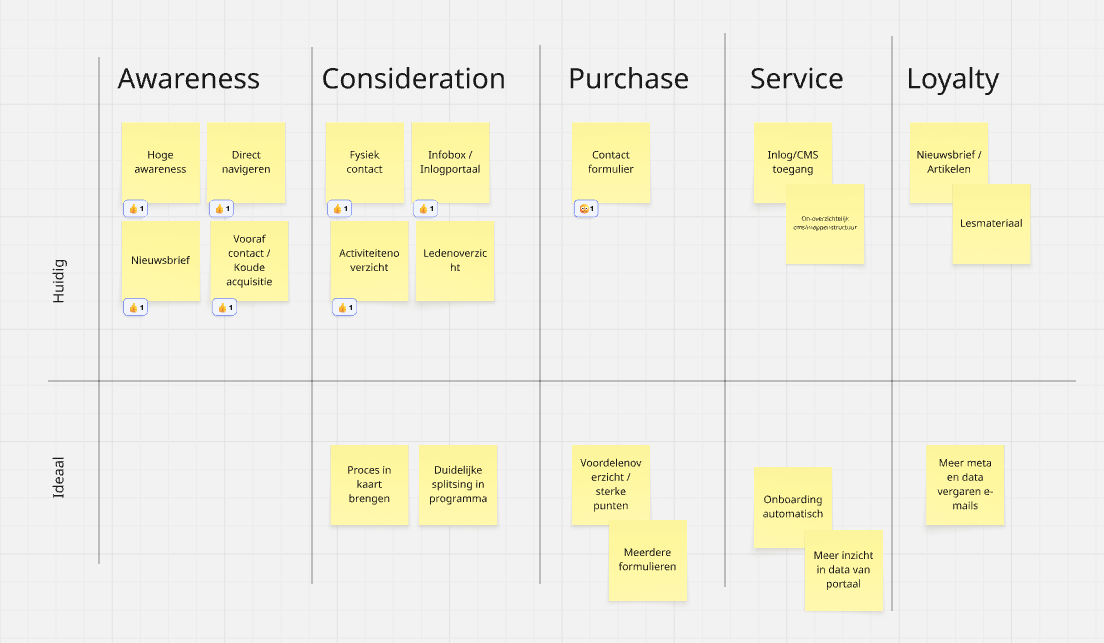The image size is (1104, 643).
Task: Toggle thumbs-up reaction under Fysiek contact note
Action: pyautogui.click(x=339, y=209)
